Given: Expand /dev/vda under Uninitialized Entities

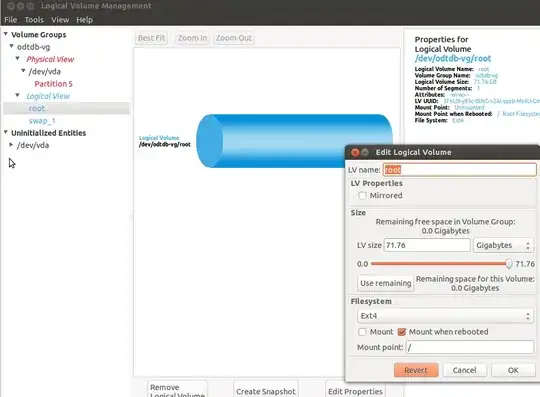Looking at the screenshot, I should pyautogui.click(x=11, y=145).
